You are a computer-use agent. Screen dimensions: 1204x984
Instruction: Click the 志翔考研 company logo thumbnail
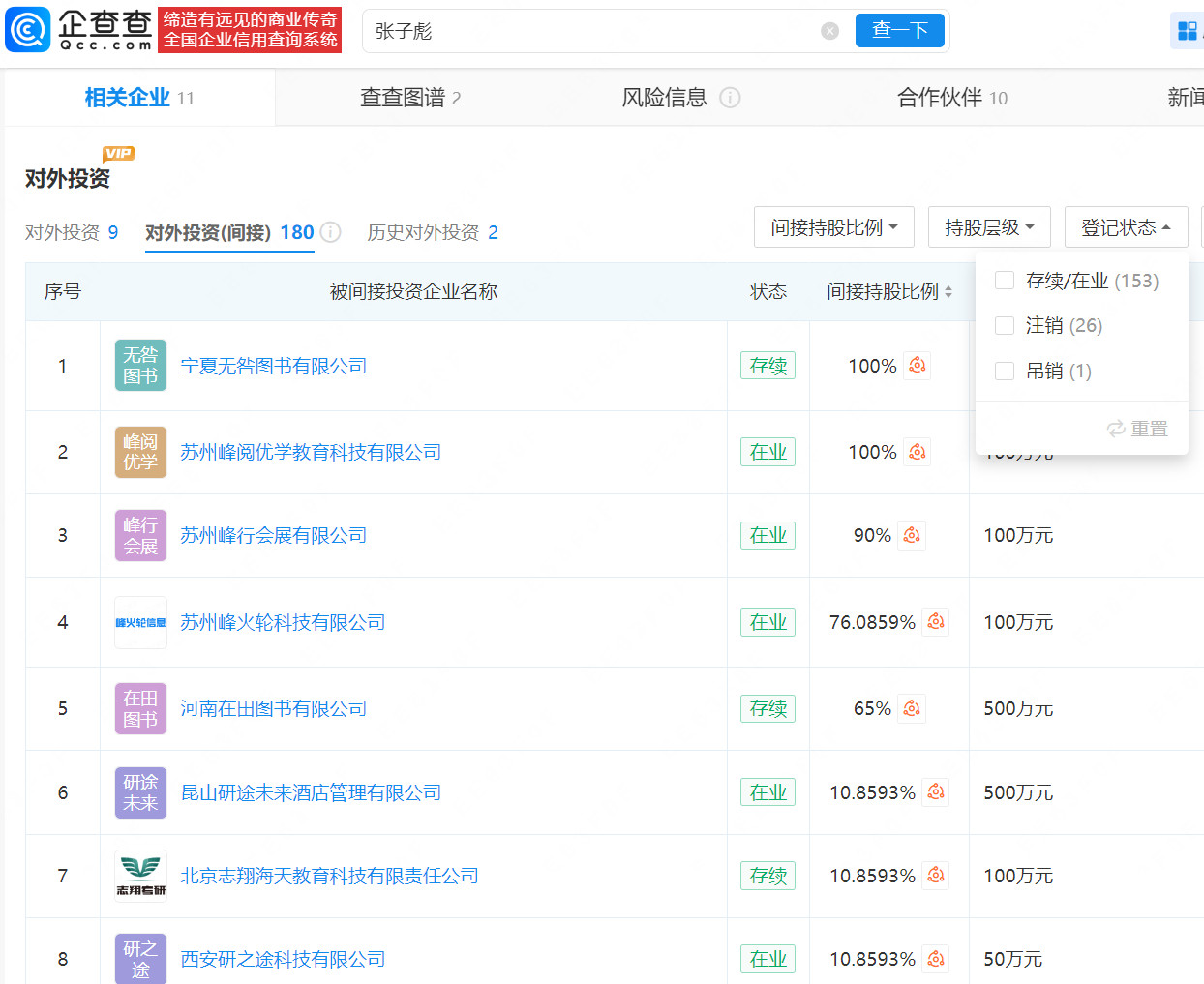coord(140,875)
